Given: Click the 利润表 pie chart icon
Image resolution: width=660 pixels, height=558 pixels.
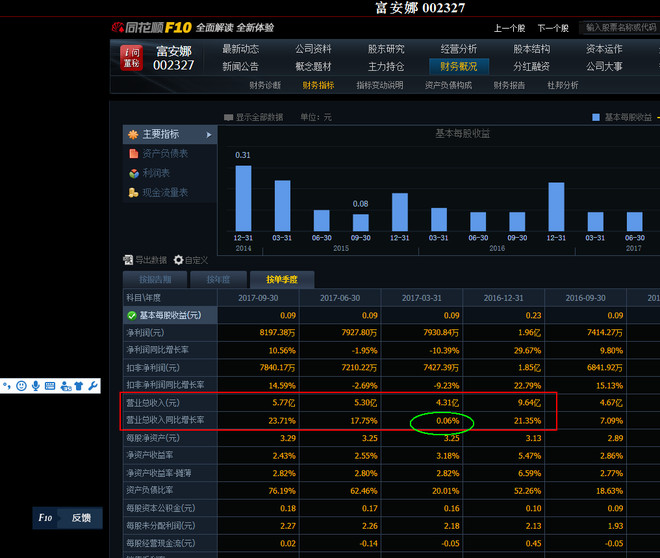Looking at the screenshot, I should pyautogui.click(x=134, y=173).
